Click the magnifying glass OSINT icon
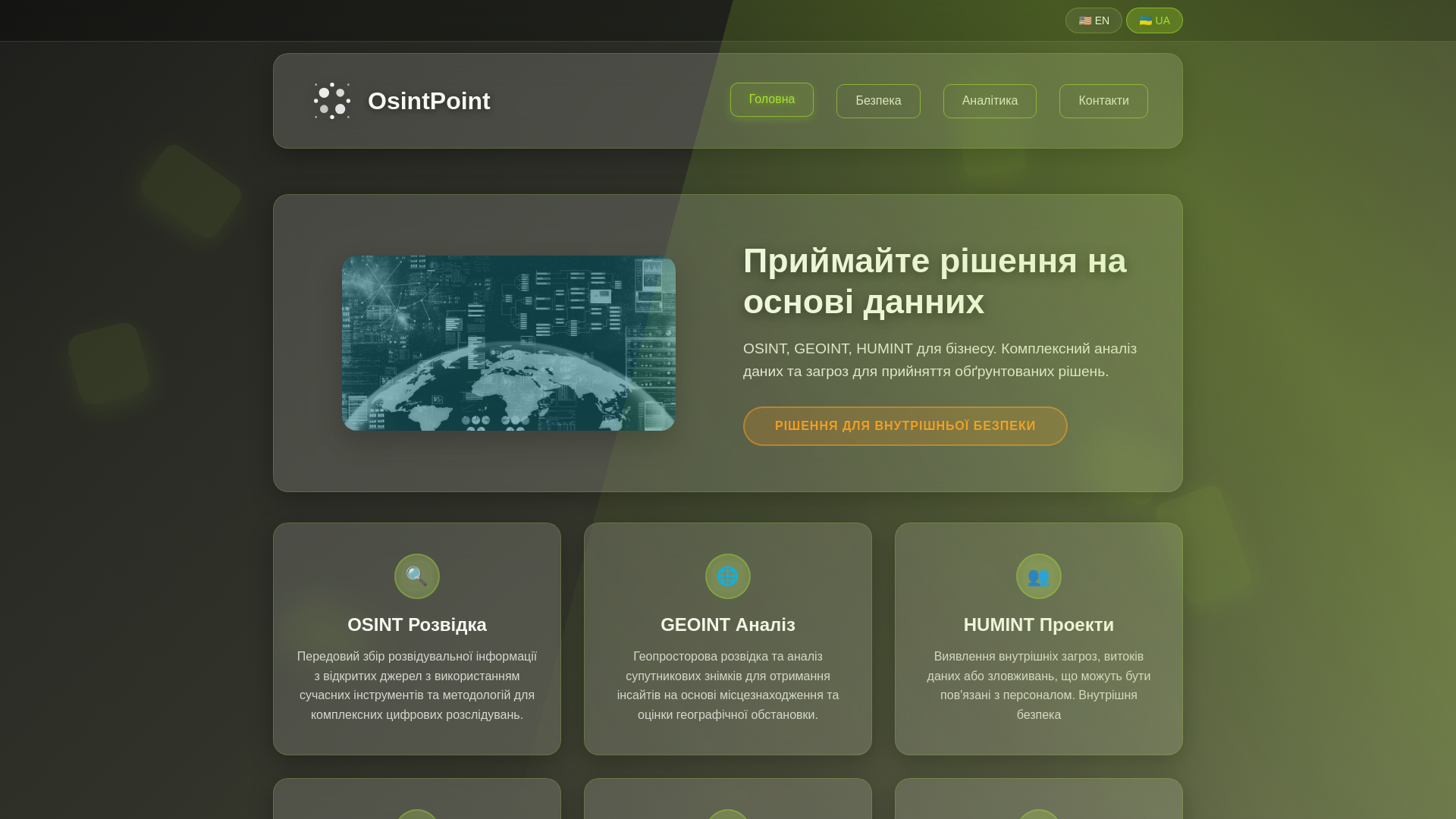The height and width of the screenshot is (819, 1456). pyautogui.click(x=417, y=576)
